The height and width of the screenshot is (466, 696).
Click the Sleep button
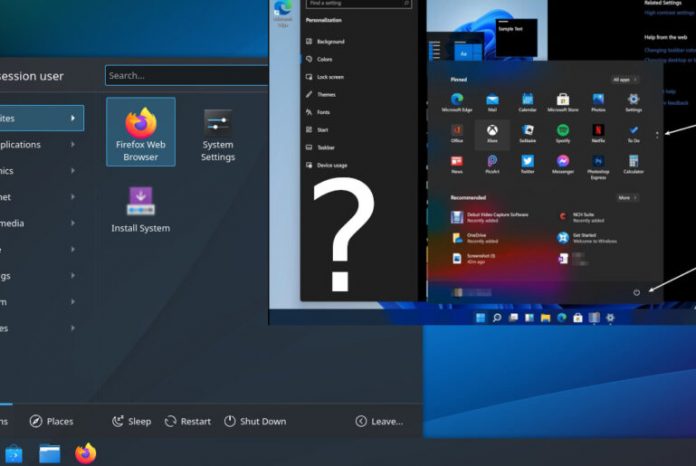tap(132, 421)
